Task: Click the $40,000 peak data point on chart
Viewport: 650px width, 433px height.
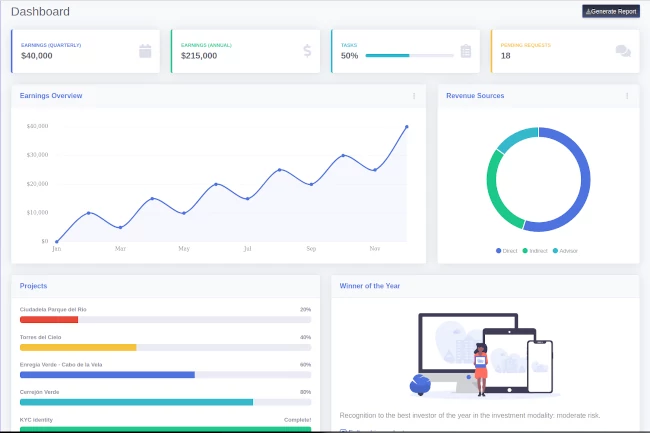Action: (407, 127)
